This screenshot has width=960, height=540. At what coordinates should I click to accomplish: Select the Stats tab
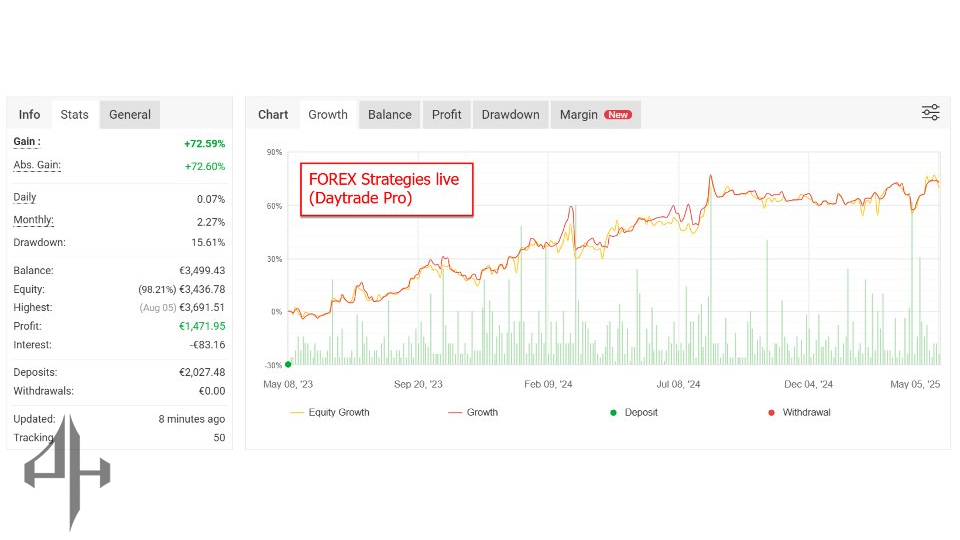click(75, 114)
